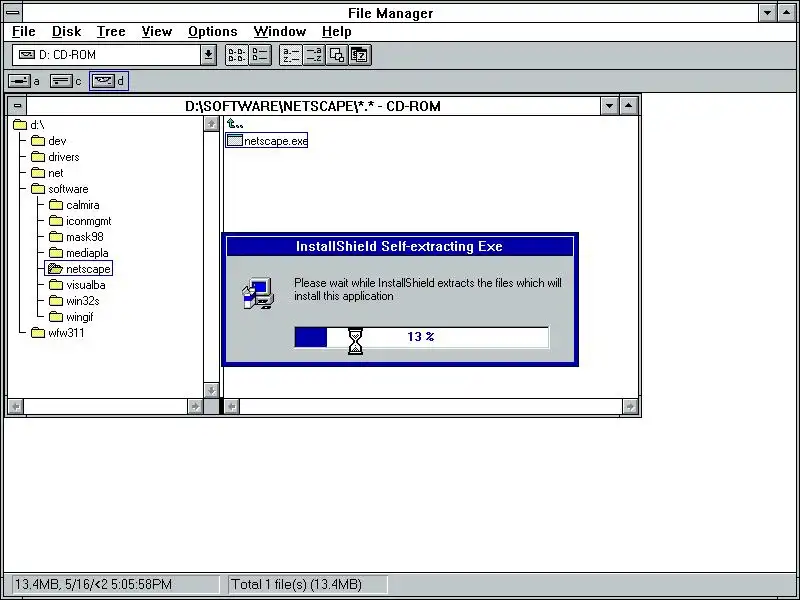
Task: Open the View menu
Action: (x=156, y=32)
